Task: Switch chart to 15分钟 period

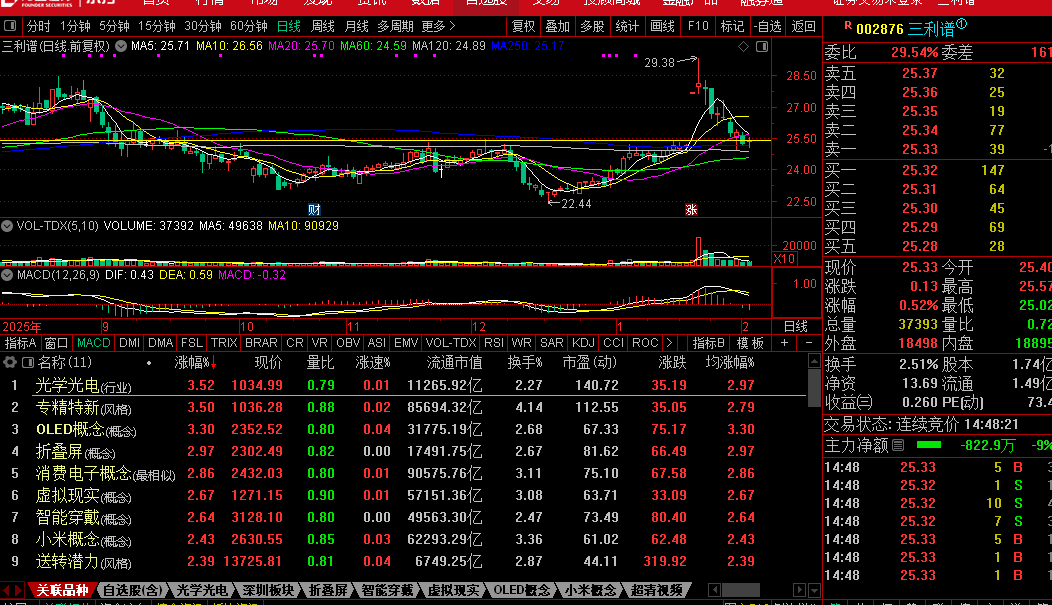Action: (156, 26)
